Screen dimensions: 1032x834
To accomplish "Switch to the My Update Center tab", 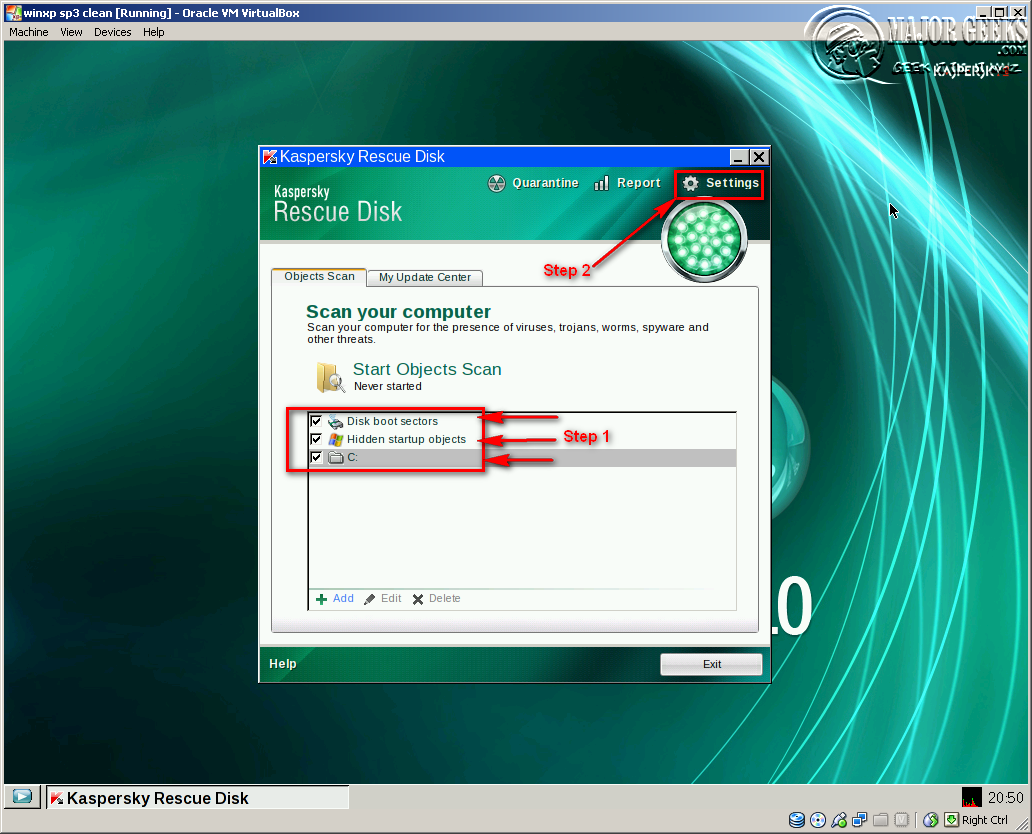I will (424, 277).
